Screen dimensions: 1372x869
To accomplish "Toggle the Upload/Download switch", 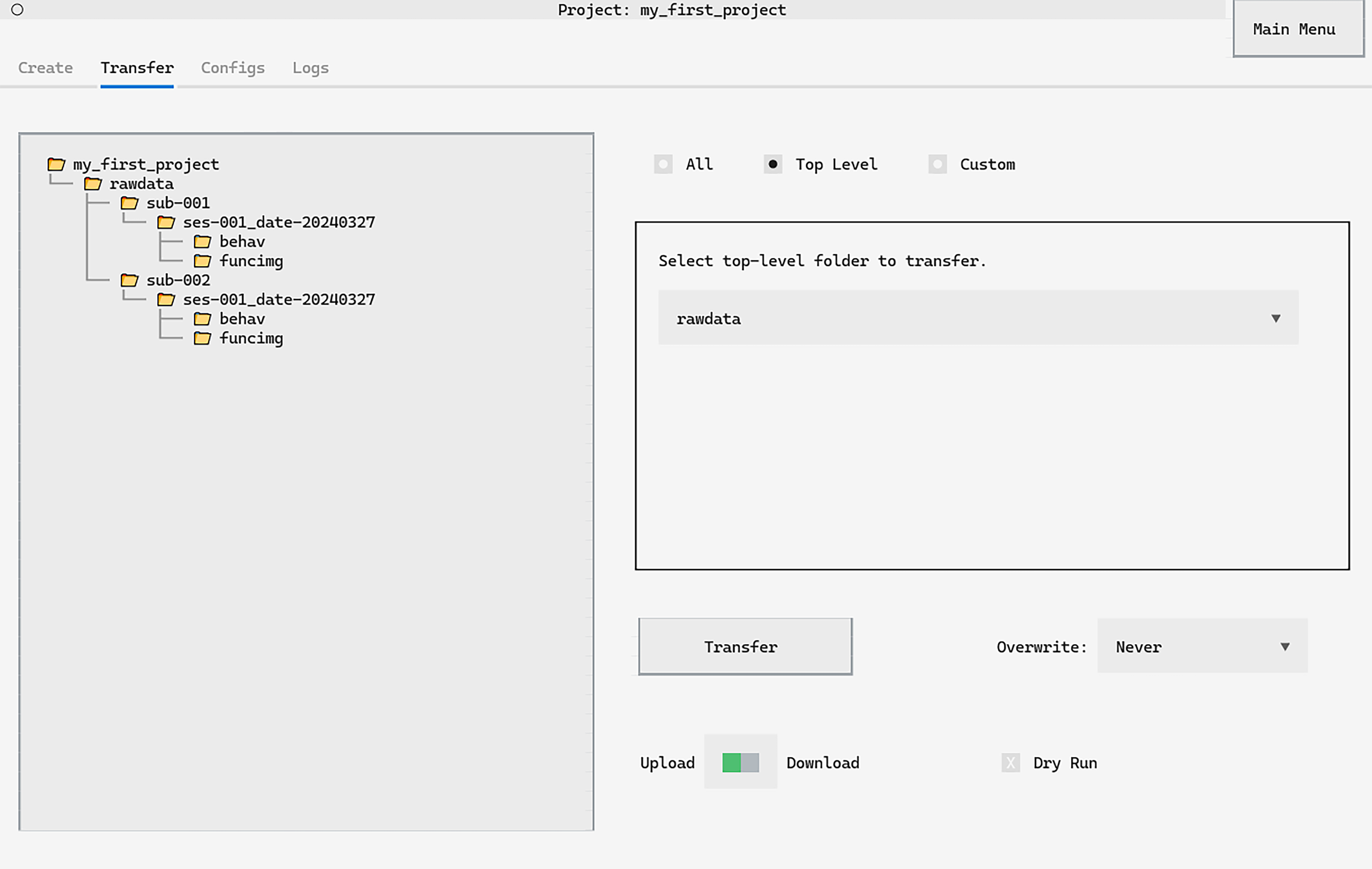I will [740, 762].
